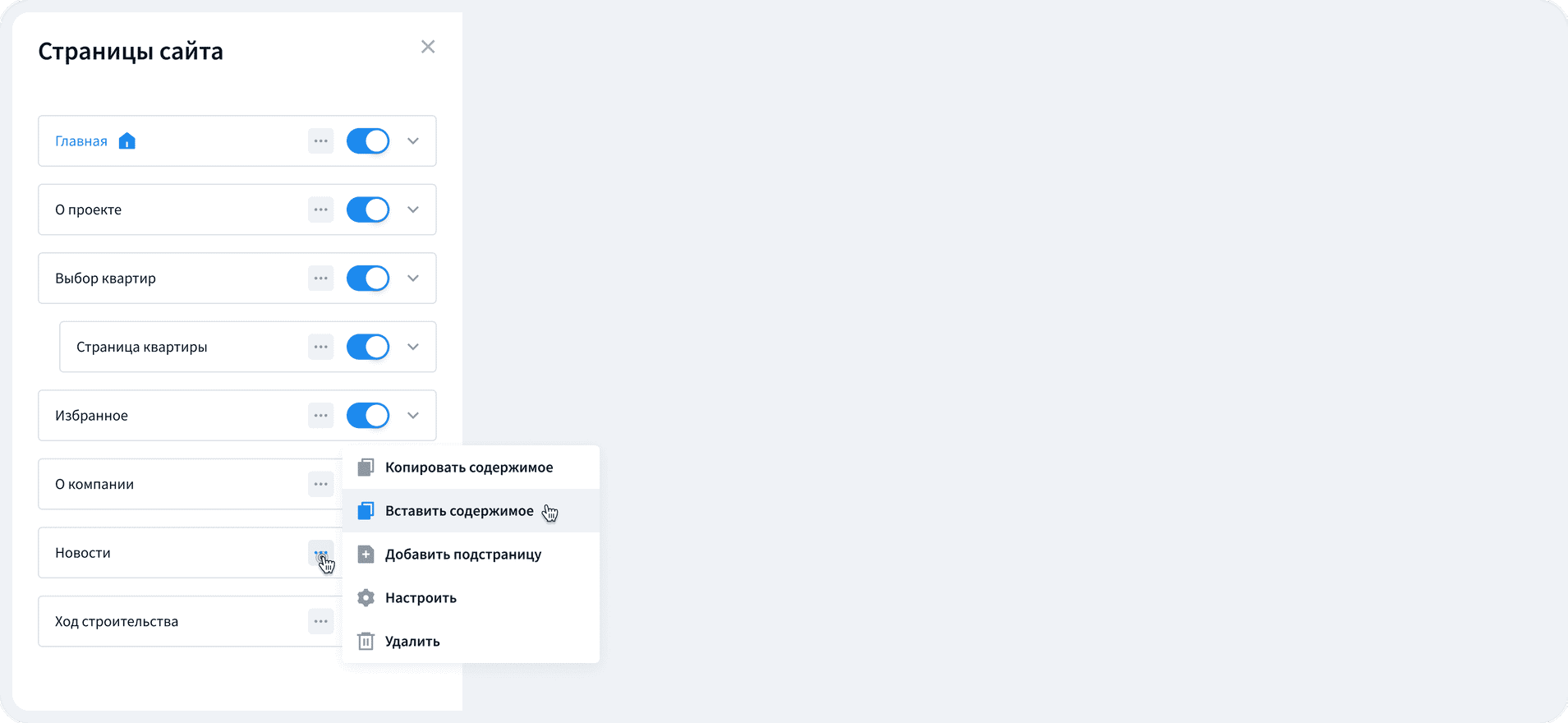Open three-dots menu for Выбор квартир
The width and height of the screenshot is (1568, 723).
tap(321, 279)
